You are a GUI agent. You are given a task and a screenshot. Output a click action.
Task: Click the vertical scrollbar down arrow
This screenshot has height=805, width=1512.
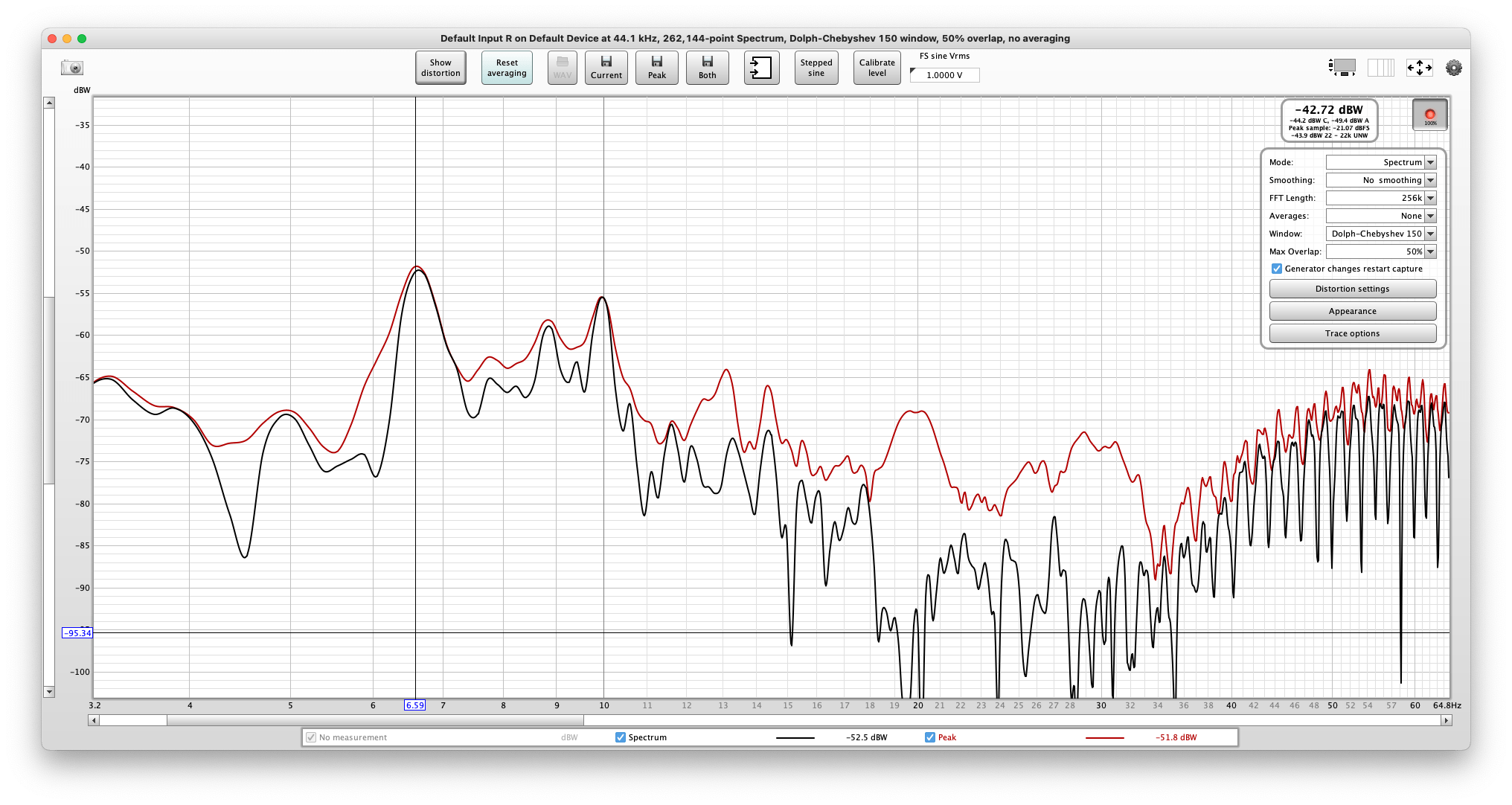pos(49,692)
